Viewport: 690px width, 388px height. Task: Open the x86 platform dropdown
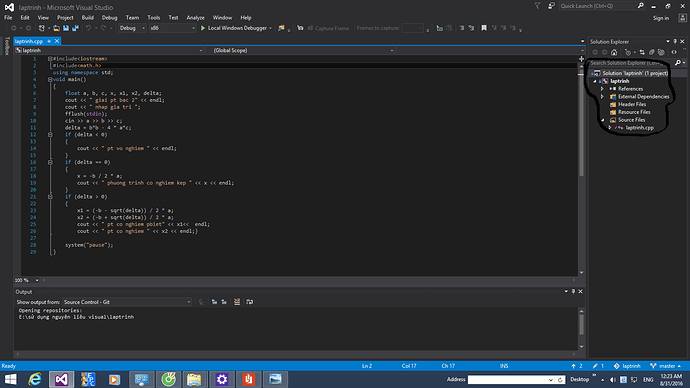pos(172,28)
